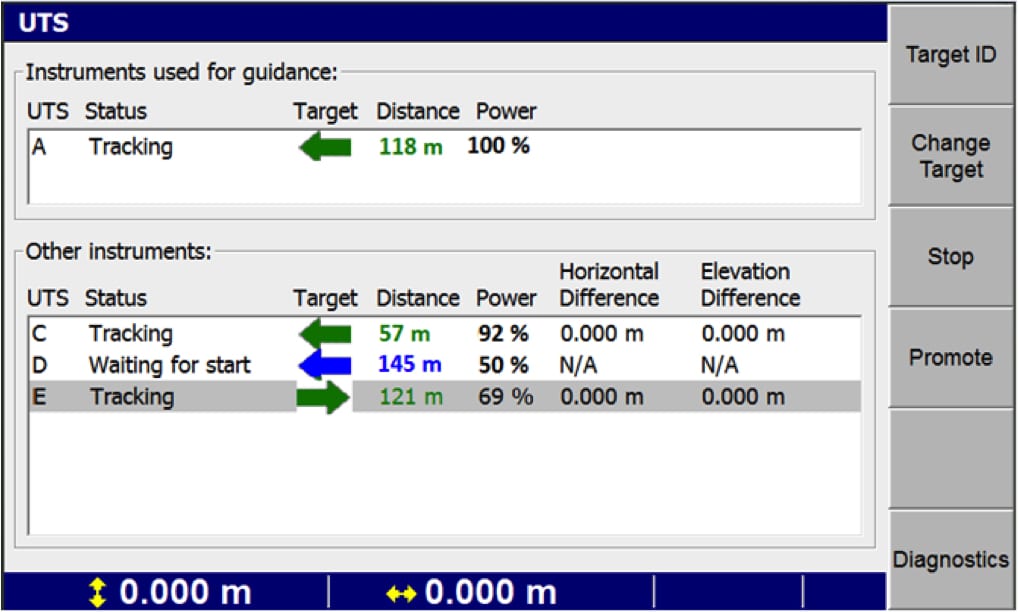Click the 57 m distance value
Viewport: 1019px width, 612px height.
404,334
